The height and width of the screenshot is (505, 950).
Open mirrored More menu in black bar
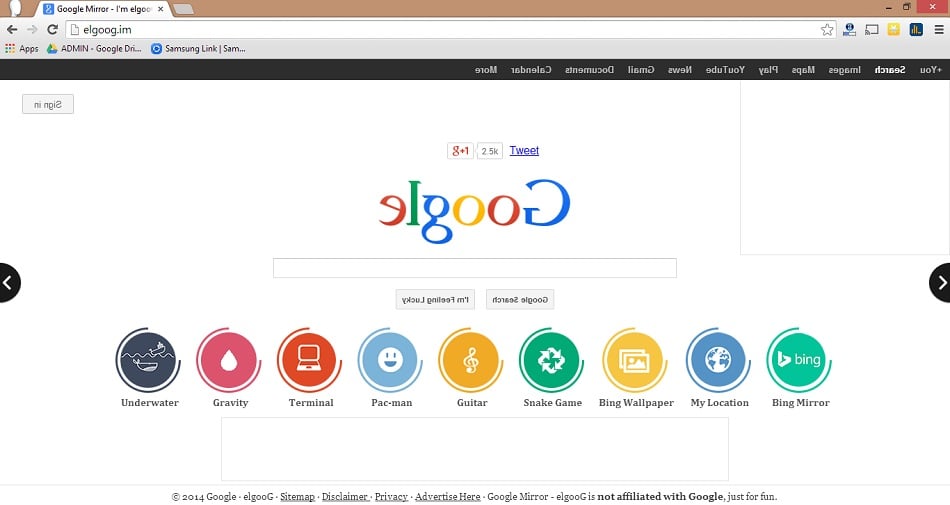point(486,70)
